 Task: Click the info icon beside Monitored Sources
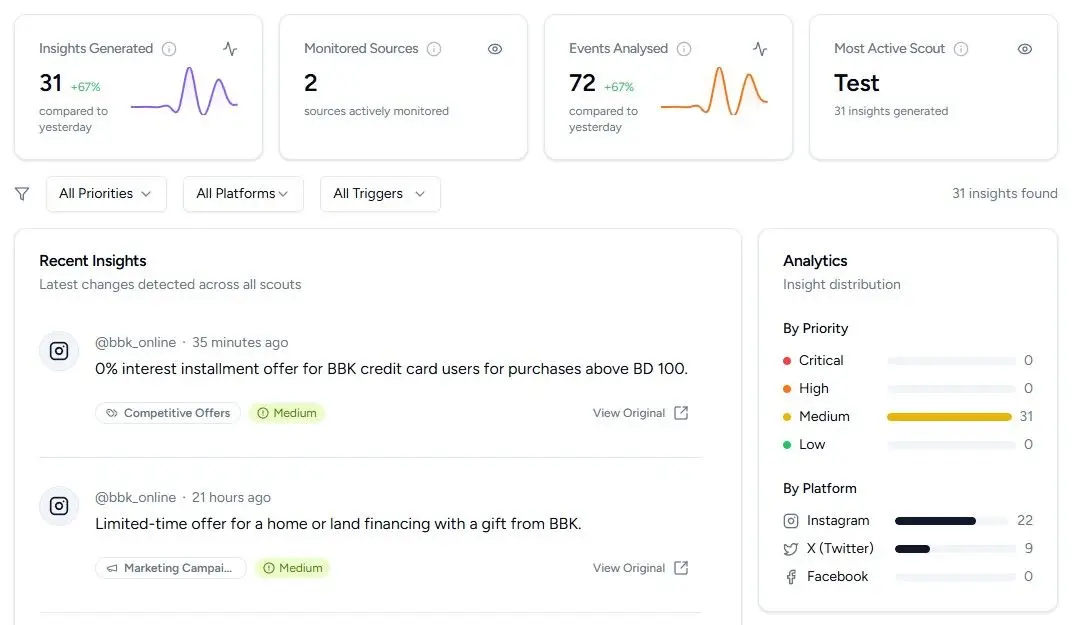point(434,49)
